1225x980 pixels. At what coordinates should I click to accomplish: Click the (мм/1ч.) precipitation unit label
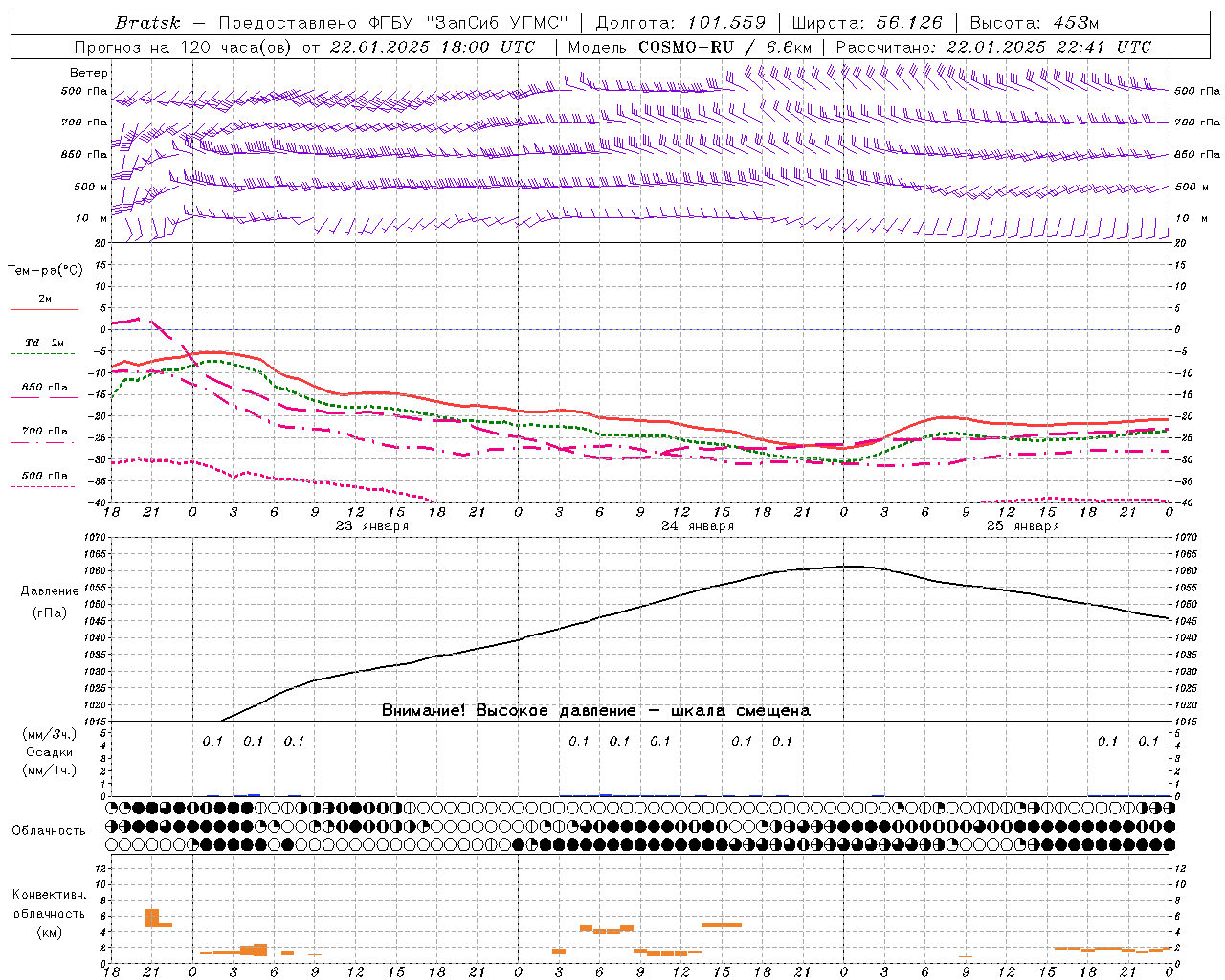tap(50, 770)
